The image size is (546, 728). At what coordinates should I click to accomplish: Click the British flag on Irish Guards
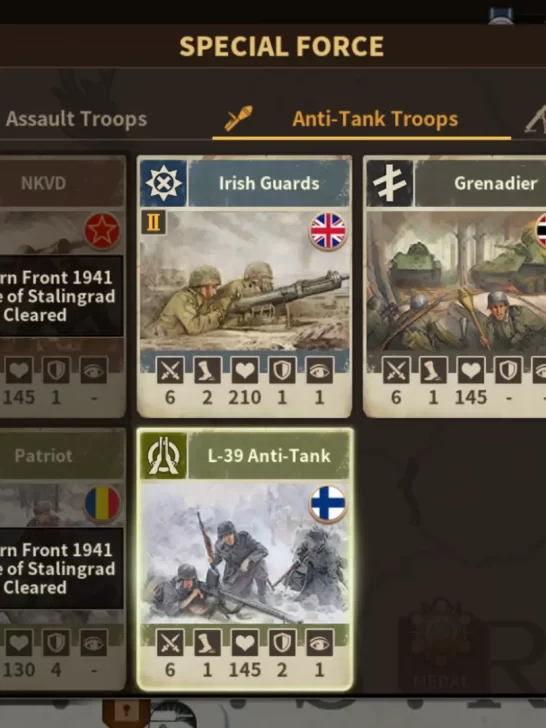[x=328, y=231]
